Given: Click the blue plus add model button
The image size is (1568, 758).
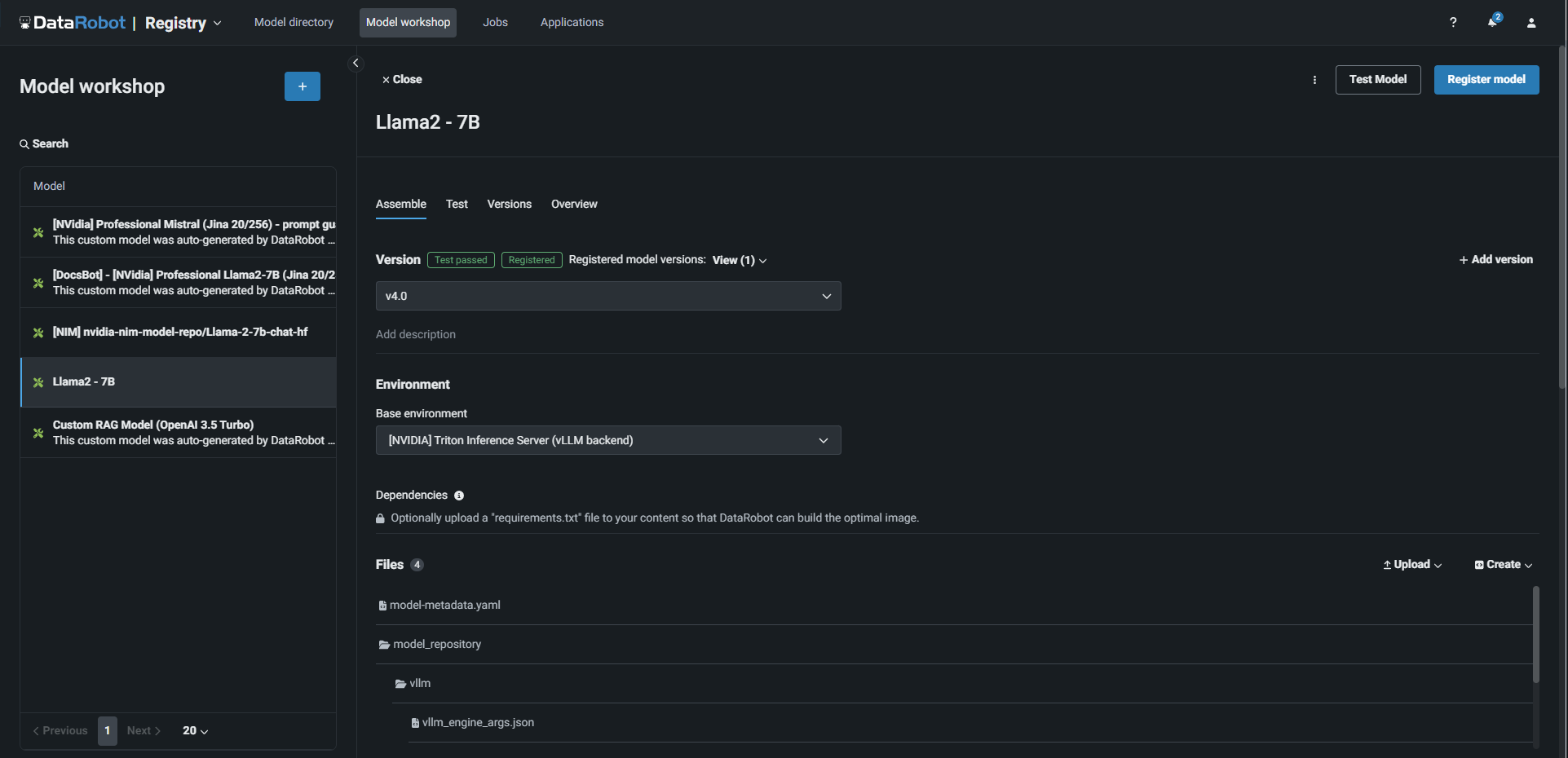Looking at the screenshot, I should 302,86.
